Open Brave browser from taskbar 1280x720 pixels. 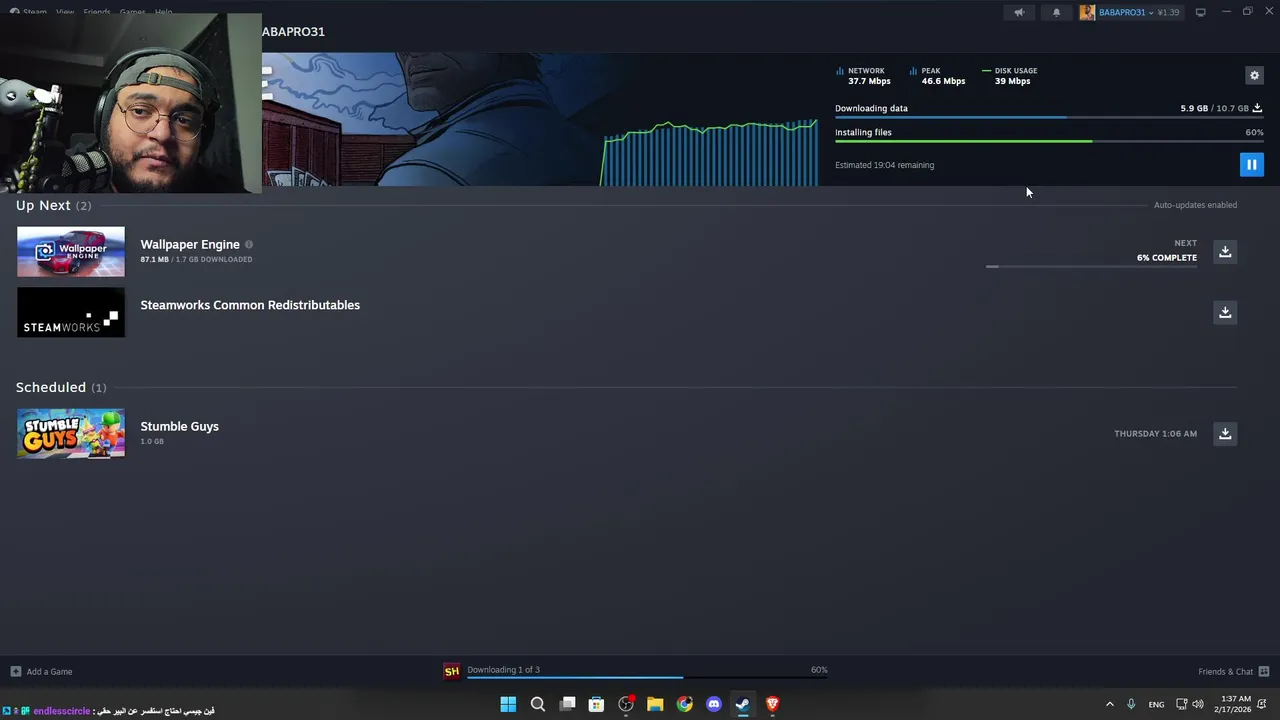point(772,705)
